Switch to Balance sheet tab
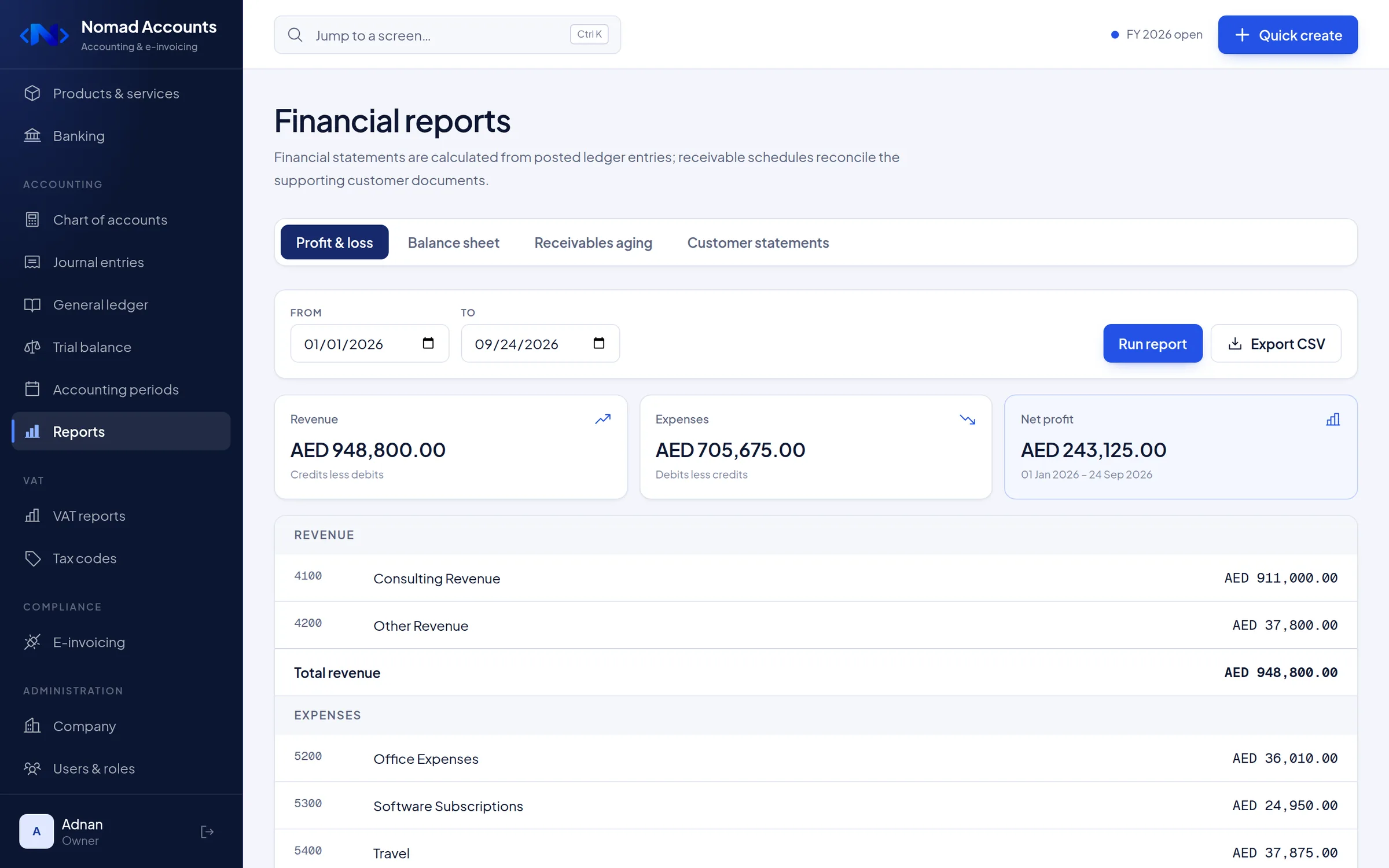 pos(454,242)
